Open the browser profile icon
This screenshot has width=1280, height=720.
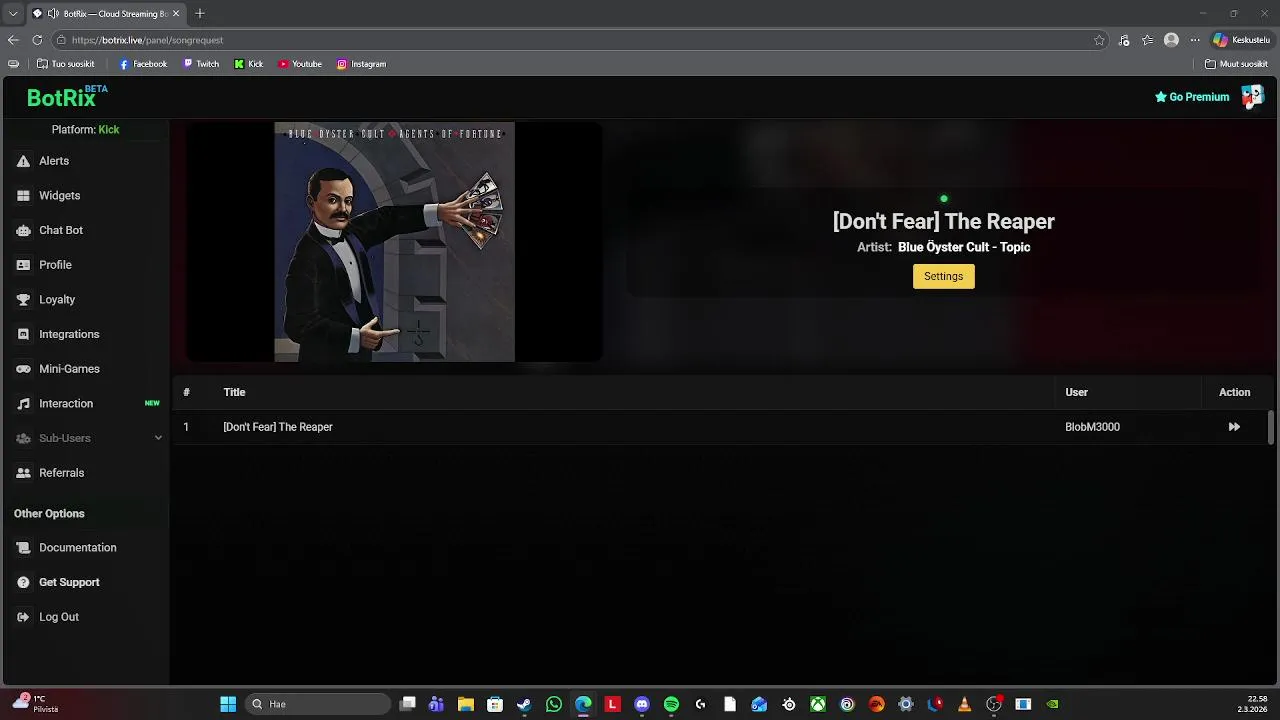pos(1171,40)
